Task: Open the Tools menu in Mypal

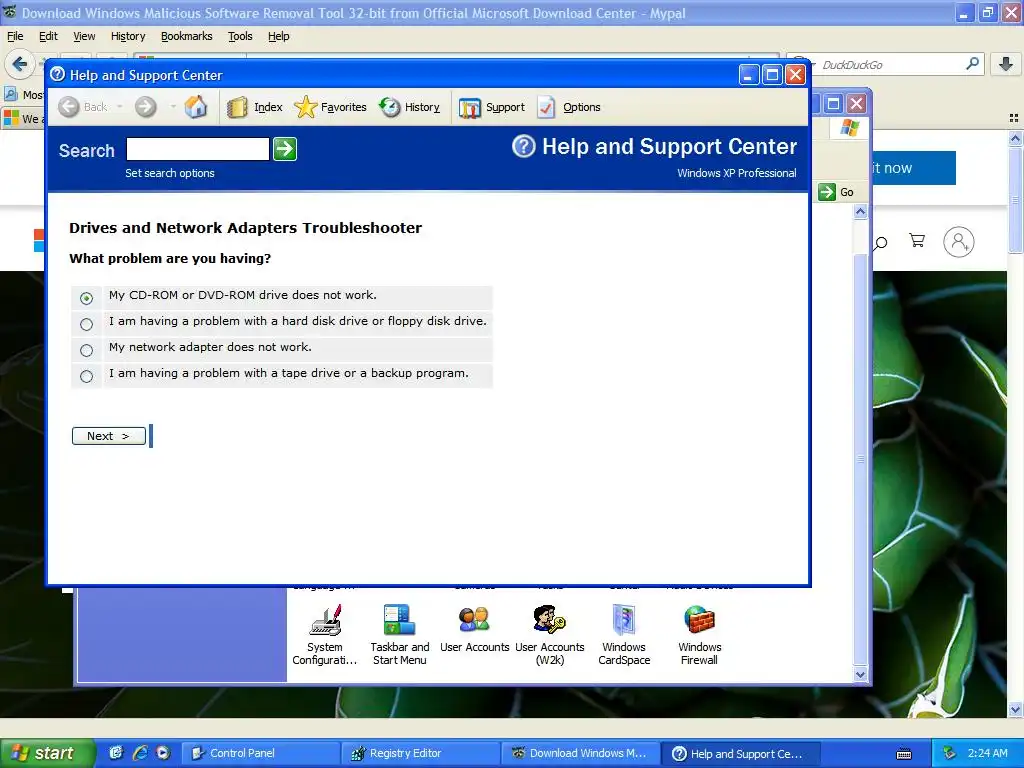Action: 240,37
